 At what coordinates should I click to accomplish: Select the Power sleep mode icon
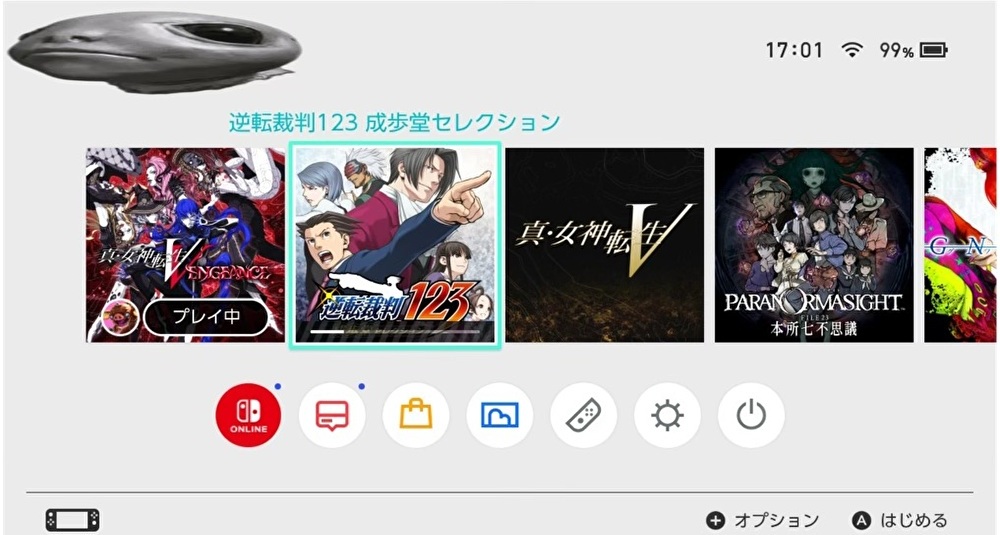click(x=751, y=415)
